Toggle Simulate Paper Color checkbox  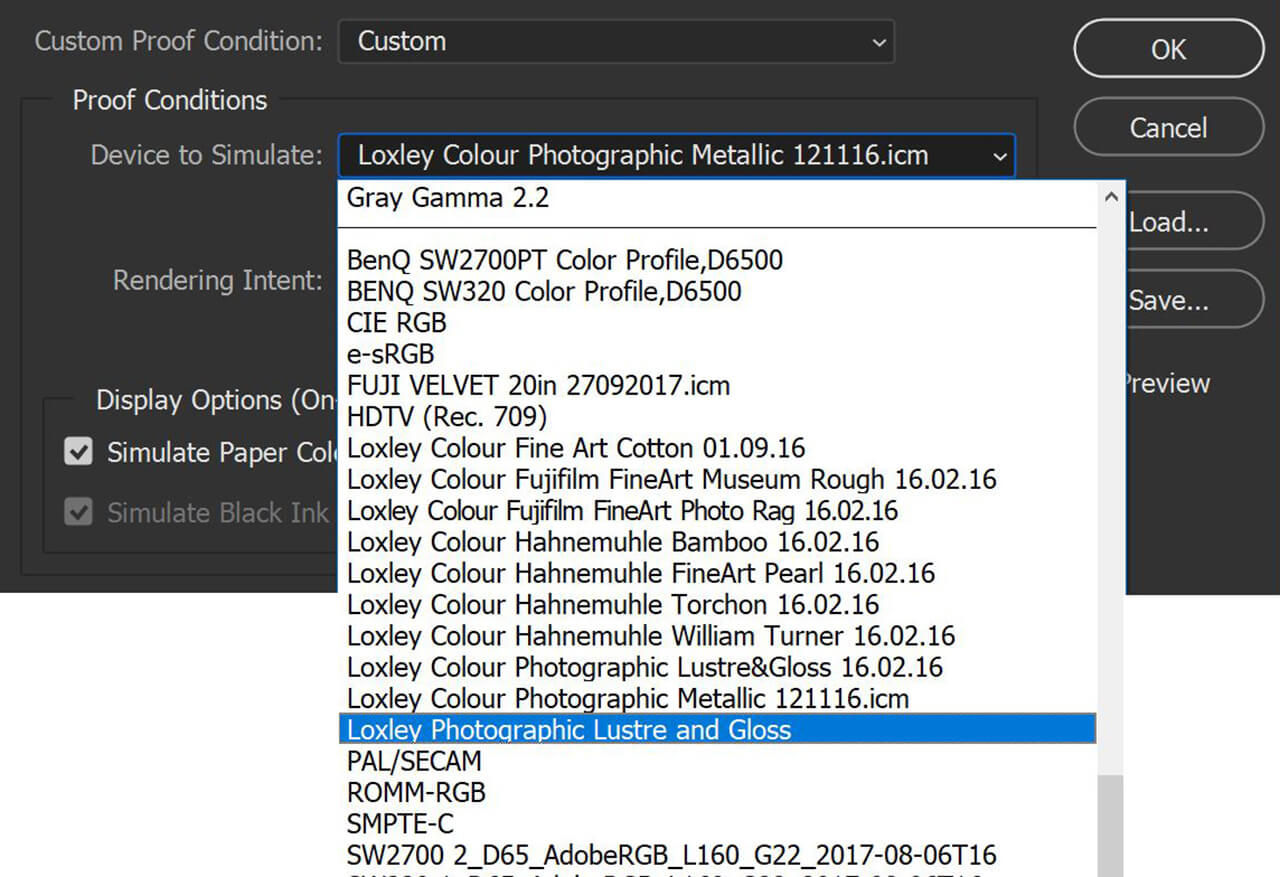click(x=78, y=452)
